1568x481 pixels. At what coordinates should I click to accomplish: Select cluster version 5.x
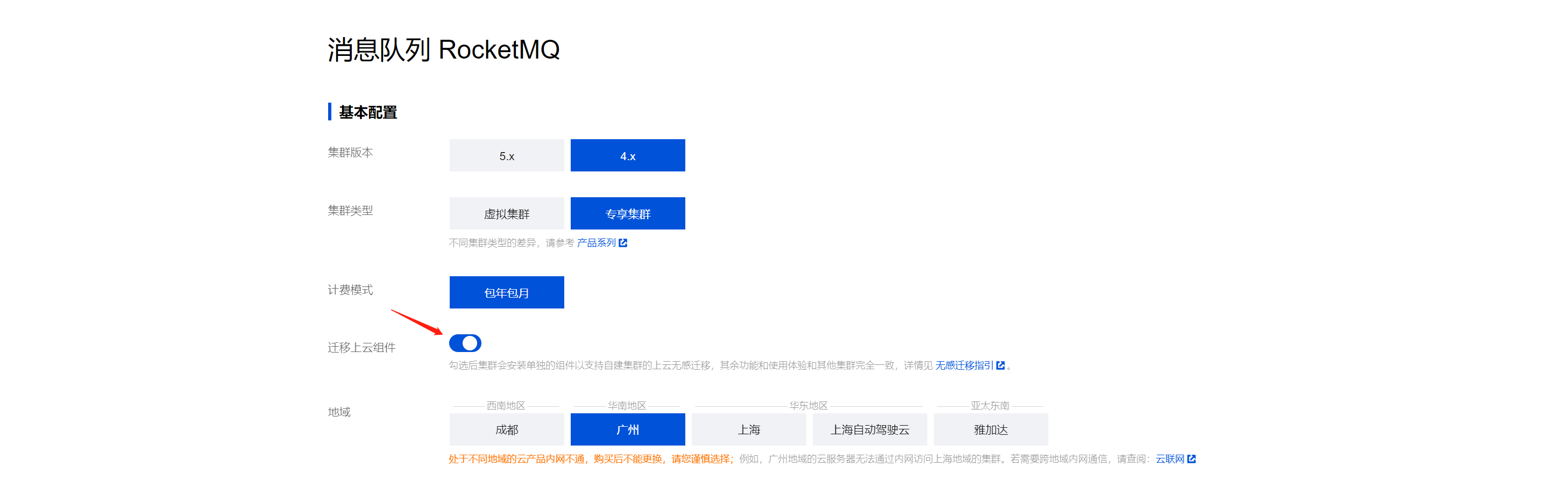pos(506,156)
